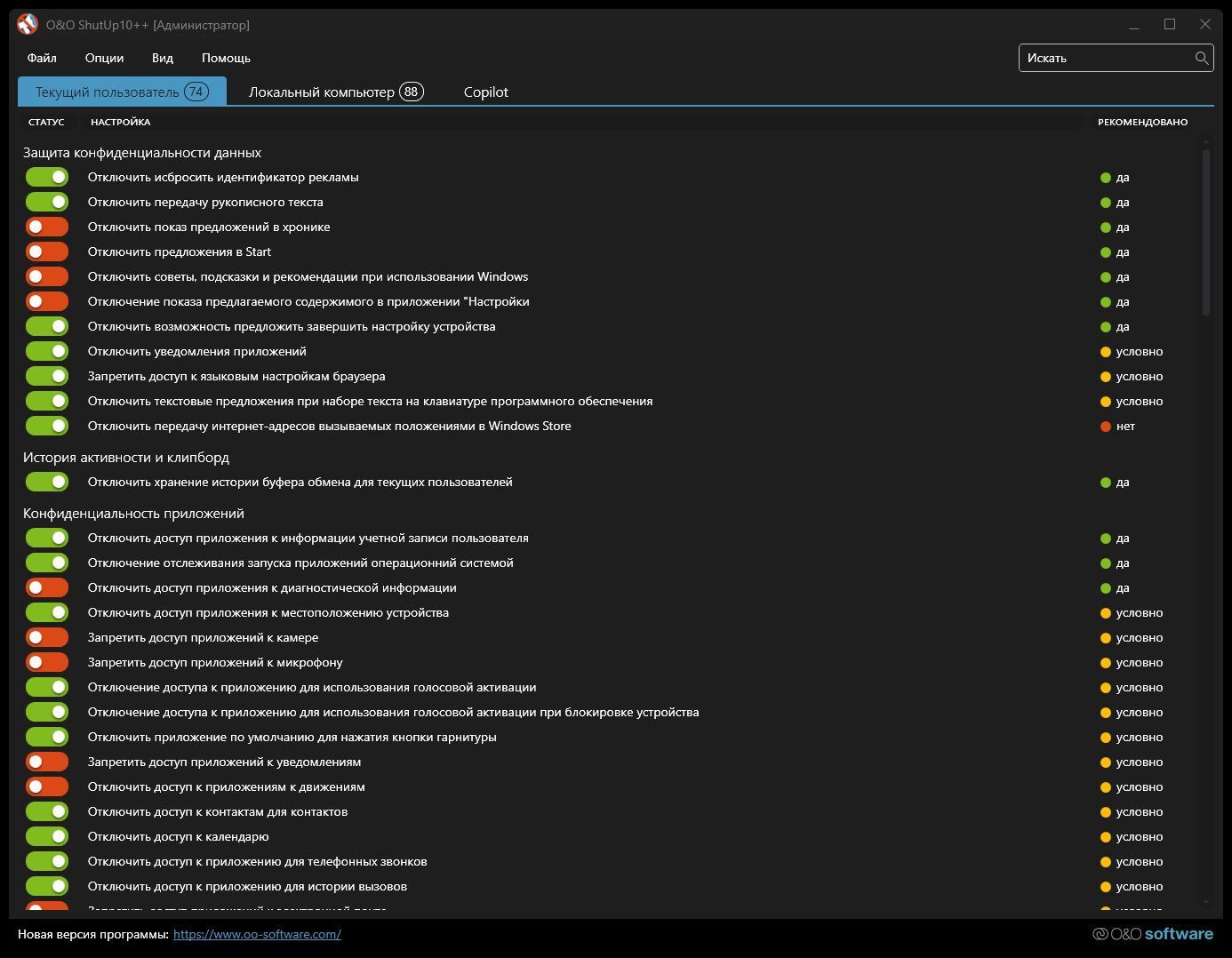
Task: Disable 'Отключить уведомления приложений' toggle
Action: [x=47, y=352]
